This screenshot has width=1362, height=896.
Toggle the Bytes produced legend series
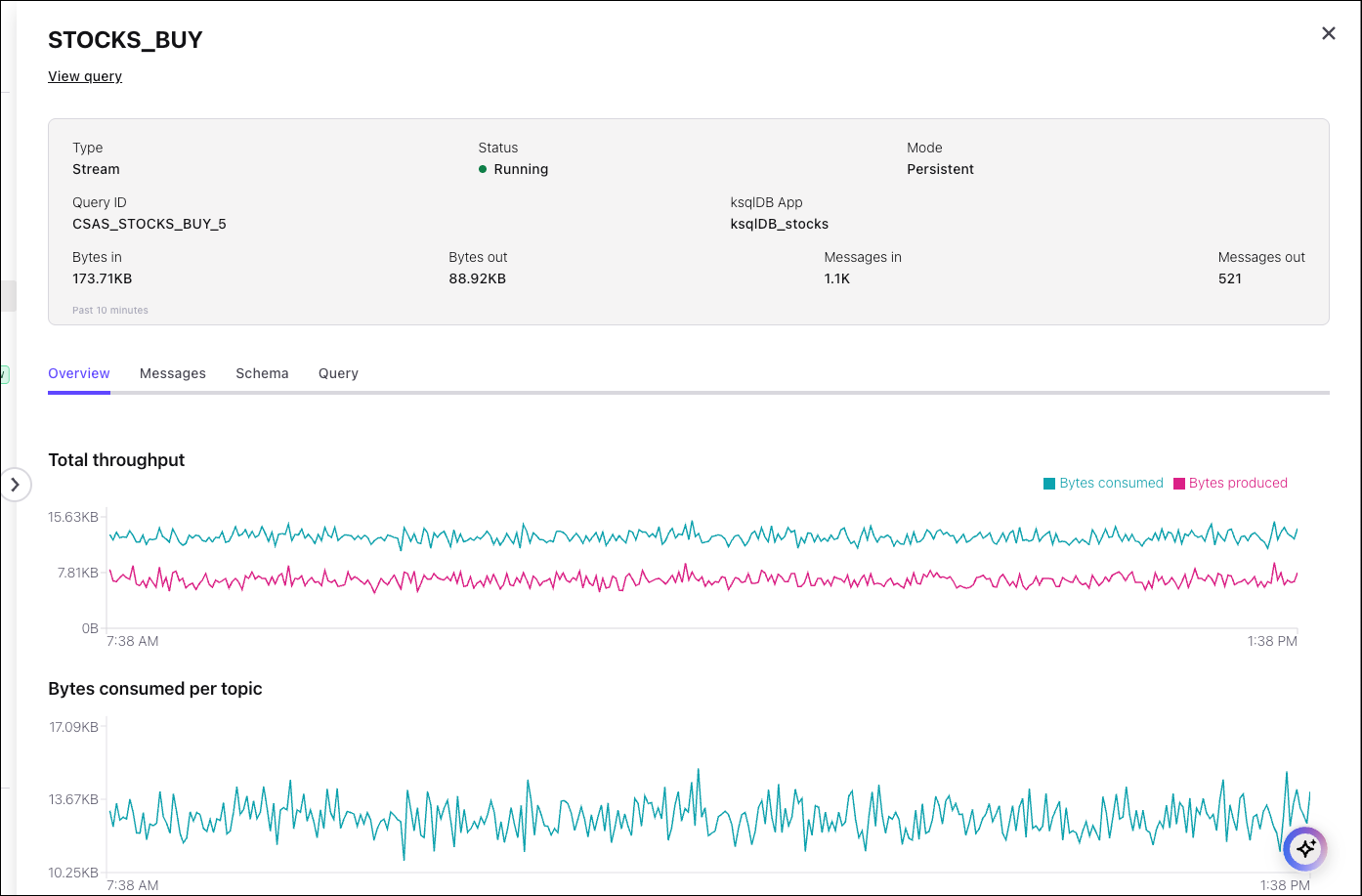click(x=1238, y=483)
